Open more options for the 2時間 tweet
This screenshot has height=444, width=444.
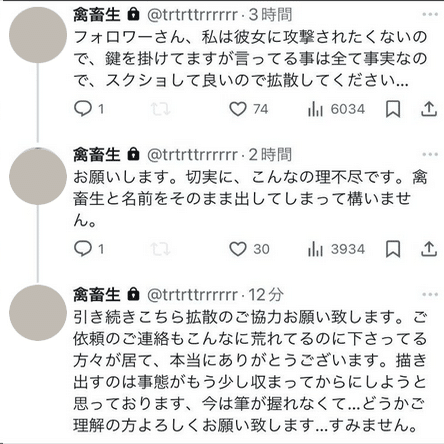(x=430, y=154)
